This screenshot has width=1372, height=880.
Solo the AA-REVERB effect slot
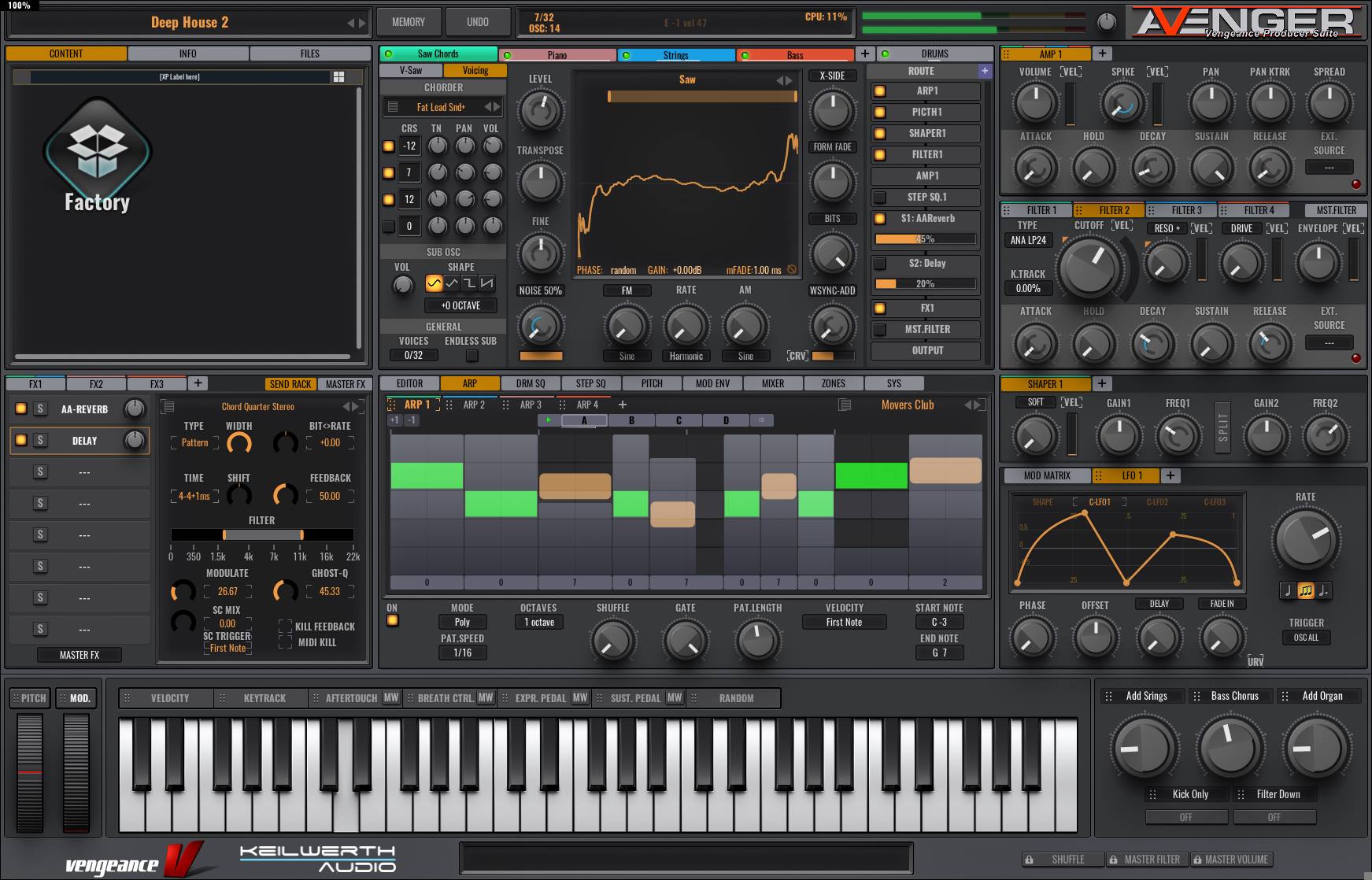pos(40,409)
